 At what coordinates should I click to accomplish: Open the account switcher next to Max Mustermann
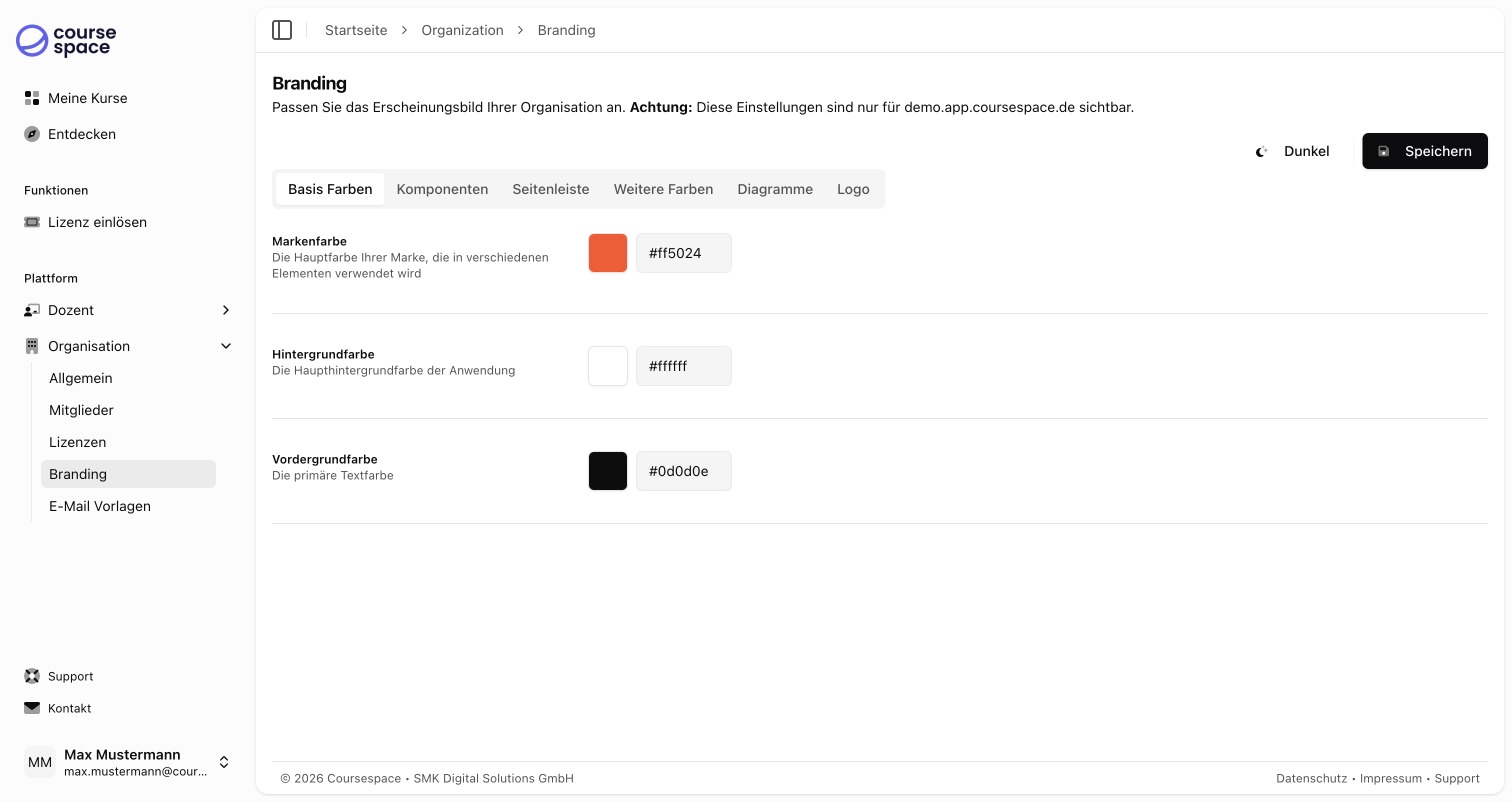(x=223, y=761)
